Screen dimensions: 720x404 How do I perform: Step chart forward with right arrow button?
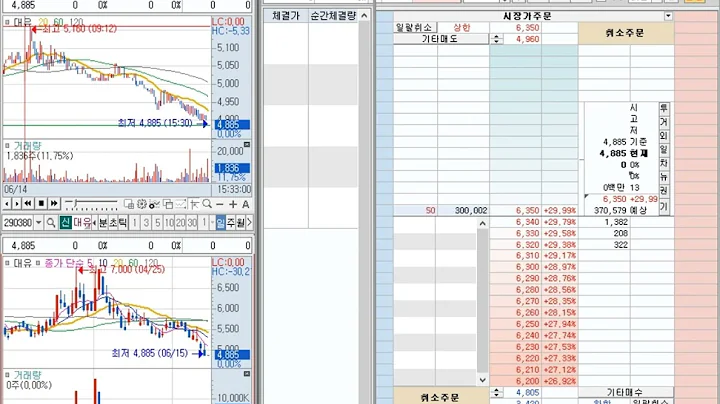17,203
